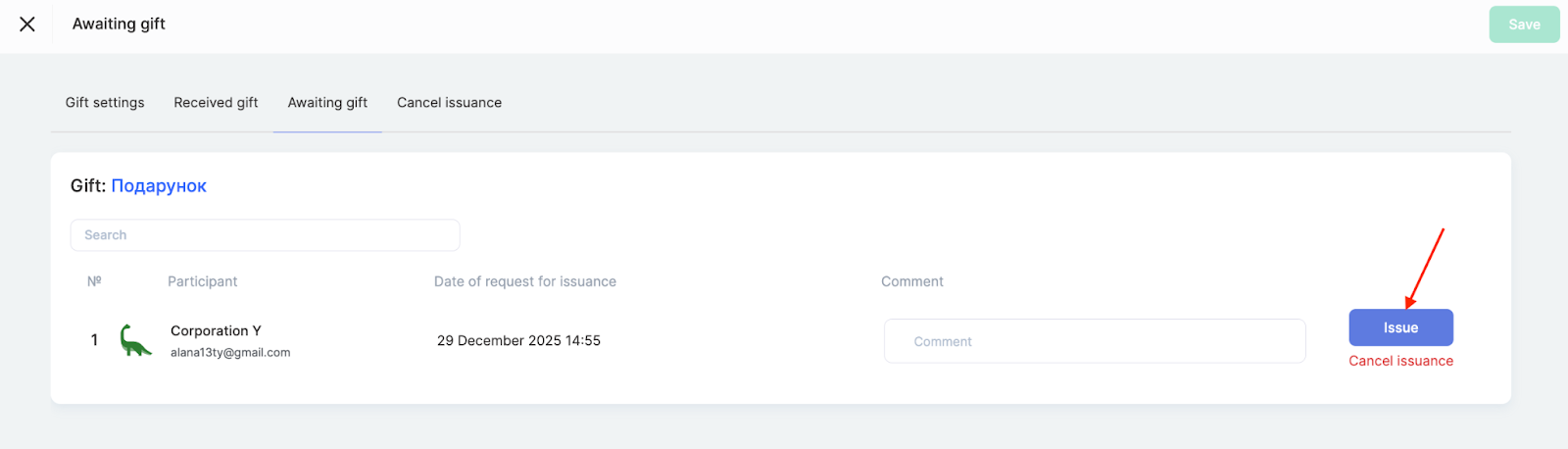Click the 29 December 2025 14:55 date
Viewport: 1568px width, 449px height.
click(x=518, y=341)
